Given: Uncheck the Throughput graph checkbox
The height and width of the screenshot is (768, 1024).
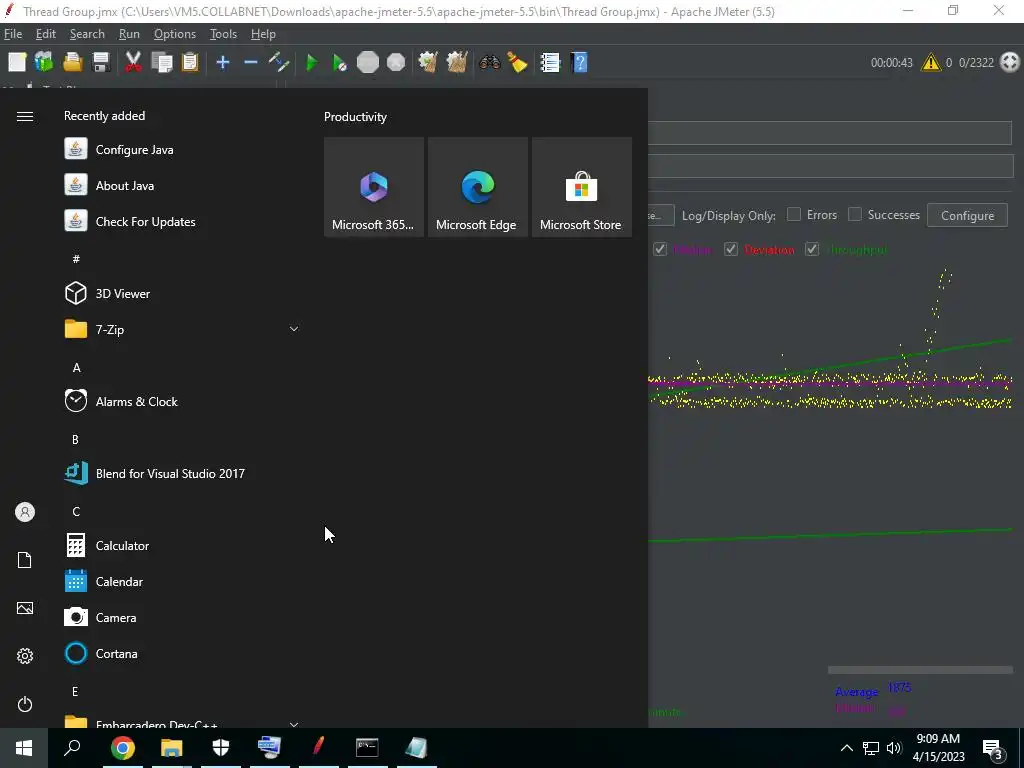Looking at the screenshot, I should click(x=812, y=249).
